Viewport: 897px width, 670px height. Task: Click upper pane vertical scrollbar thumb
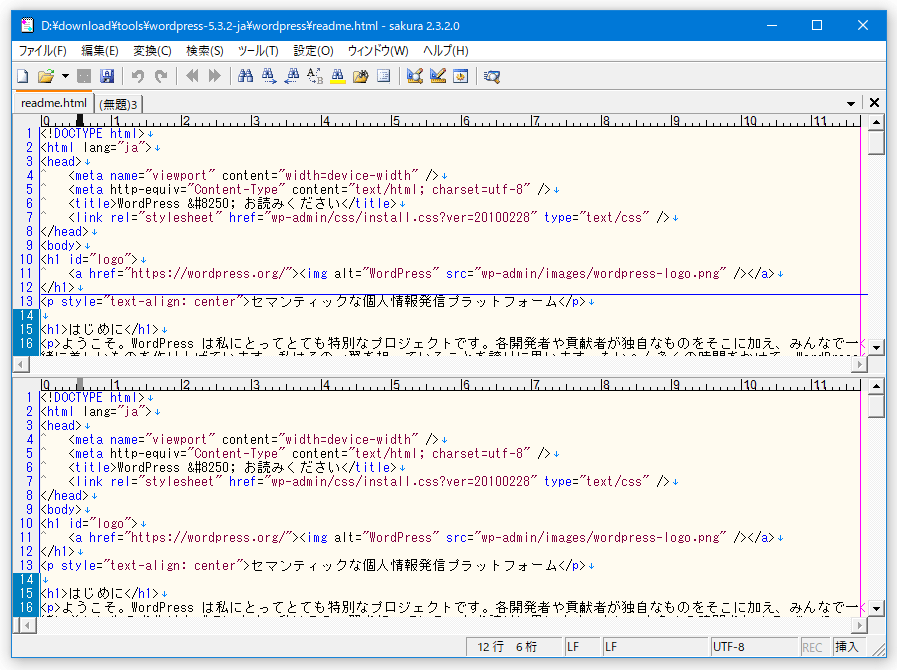point(876,142)
